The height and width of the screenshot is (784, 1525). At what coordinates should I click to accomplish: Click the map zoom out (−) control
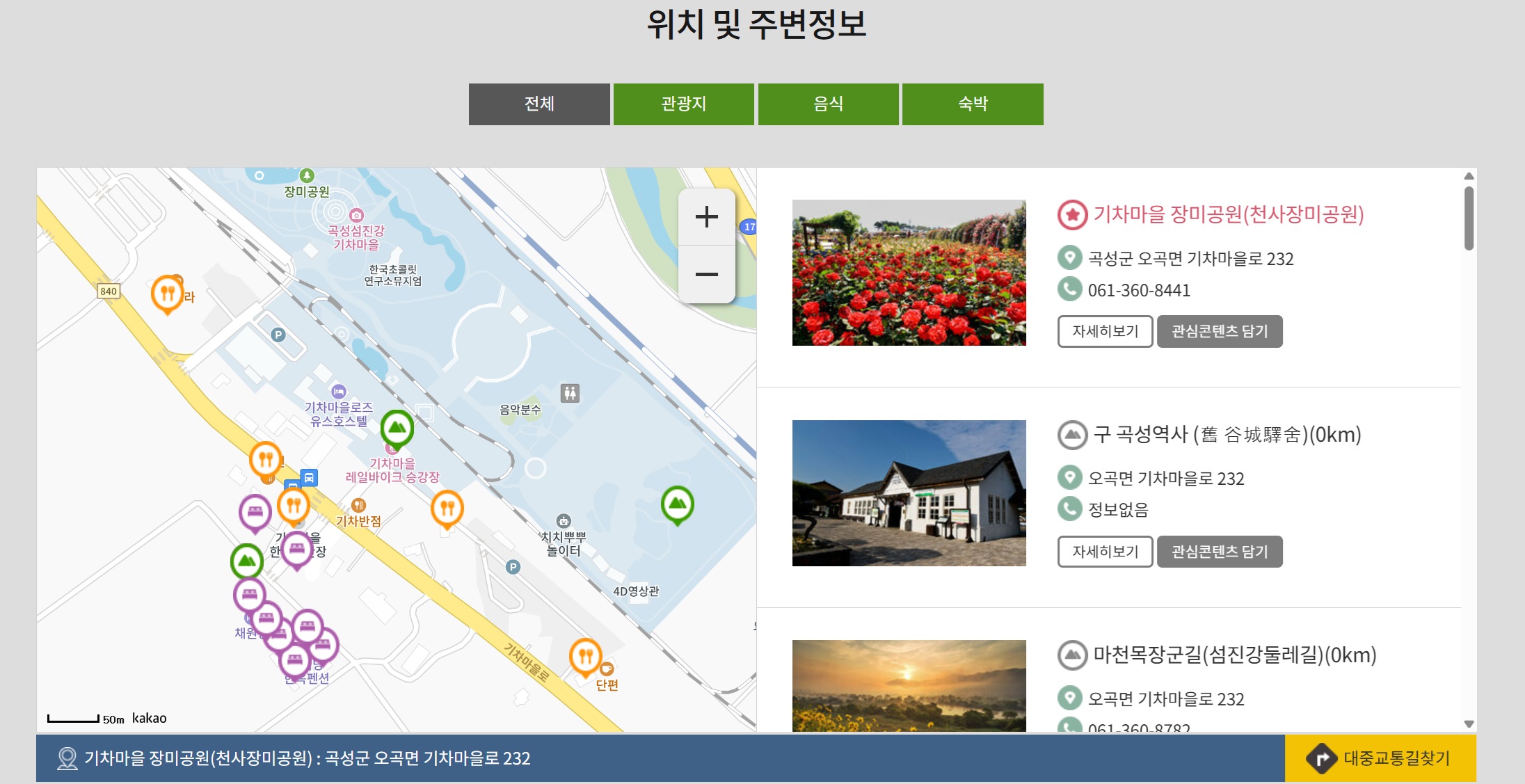pos(707,274)
